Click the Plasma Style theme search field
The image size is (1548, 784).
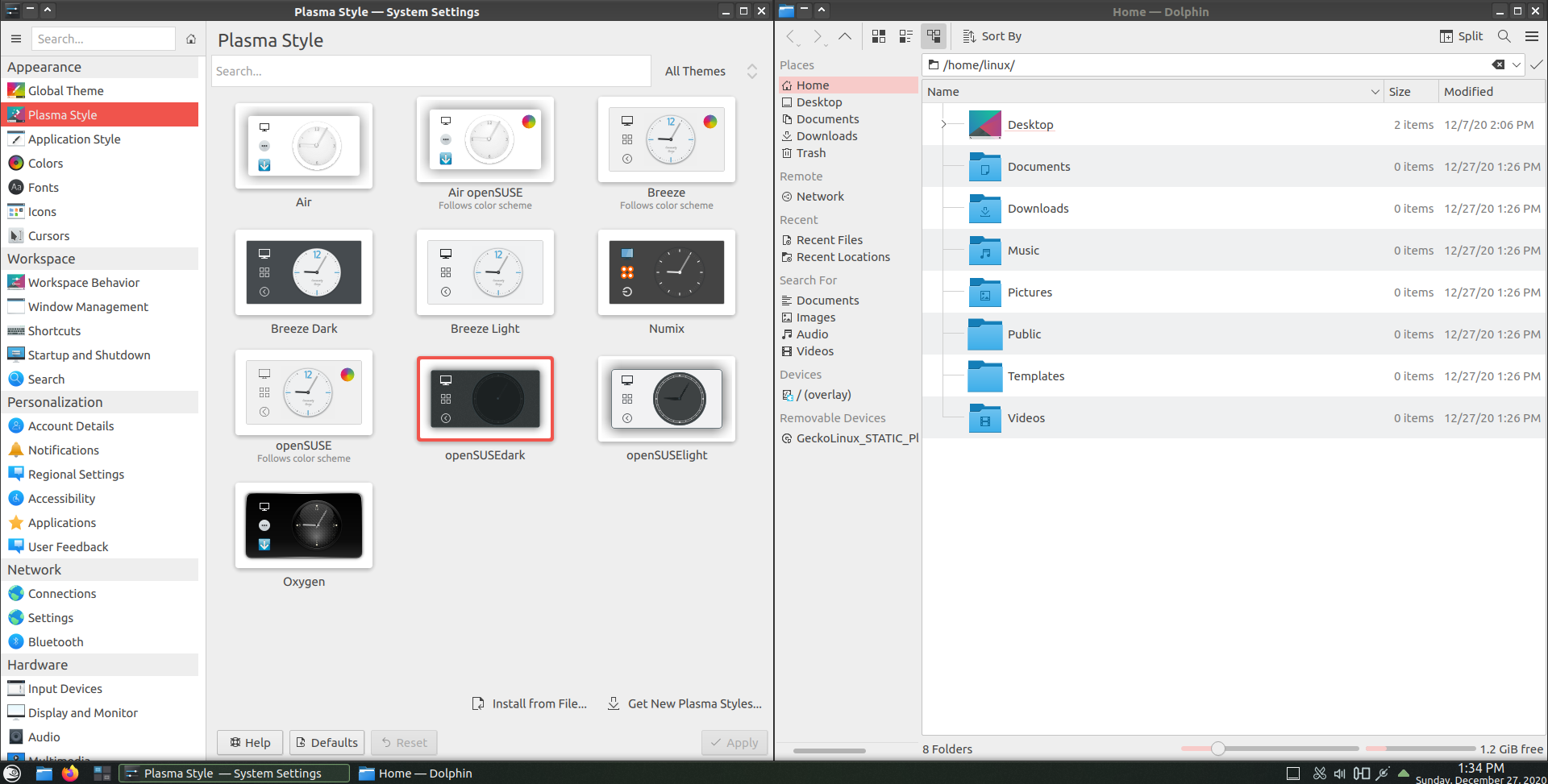431,72
